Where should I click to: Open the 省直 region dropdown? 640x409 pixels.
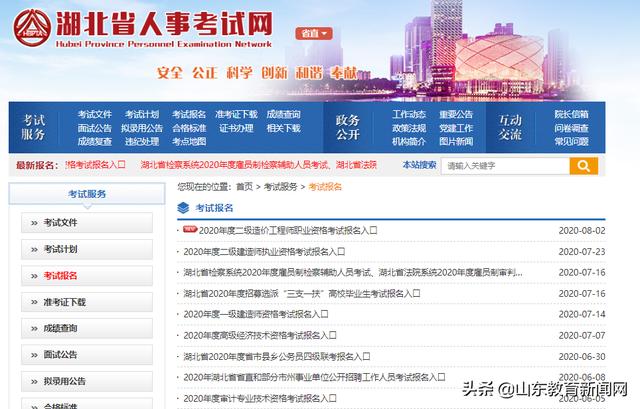pos(313,33)
